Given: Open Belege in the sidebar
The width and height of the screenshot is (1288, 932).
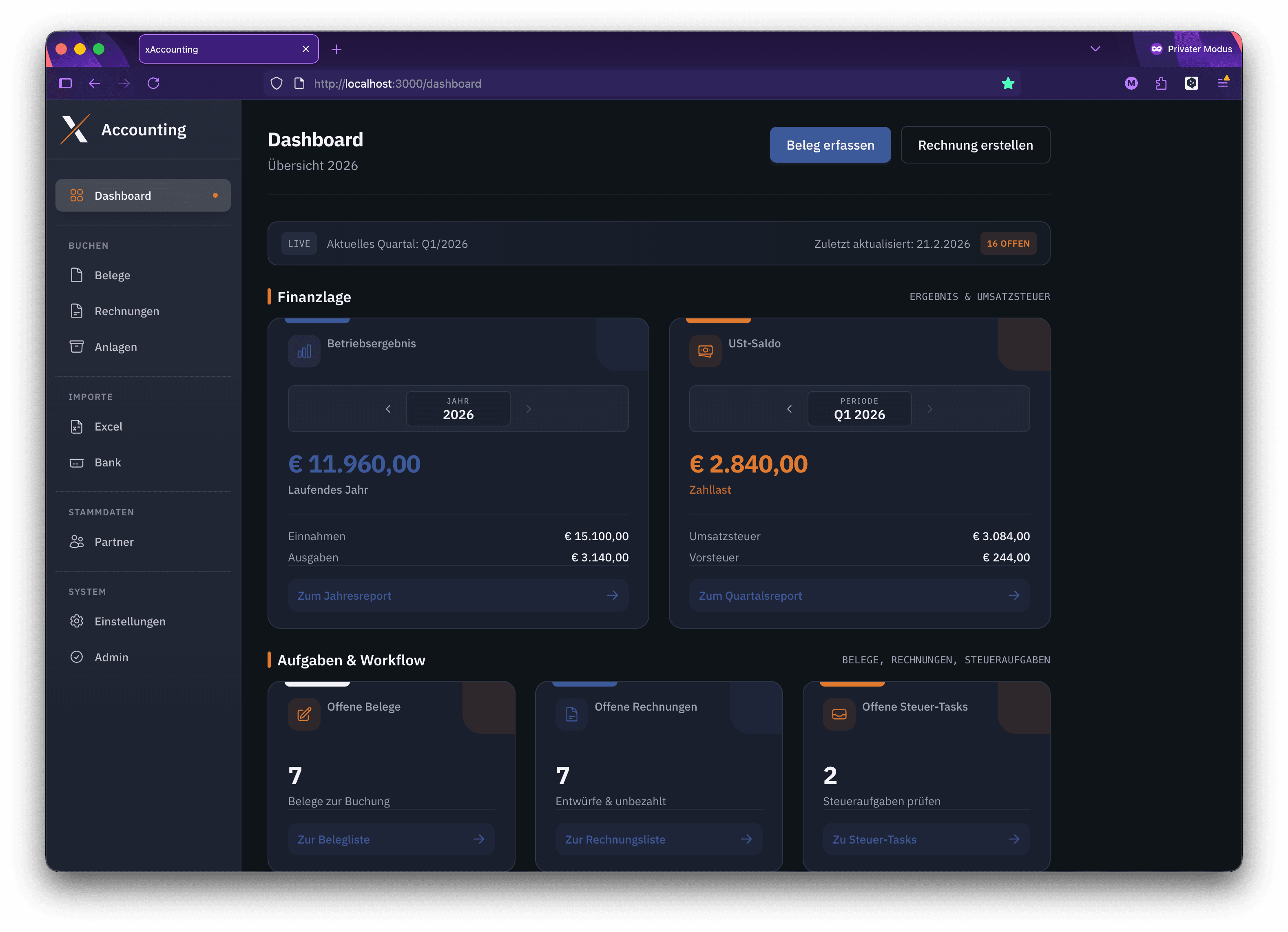Looking at the screenshot, I should coord(113,275).
